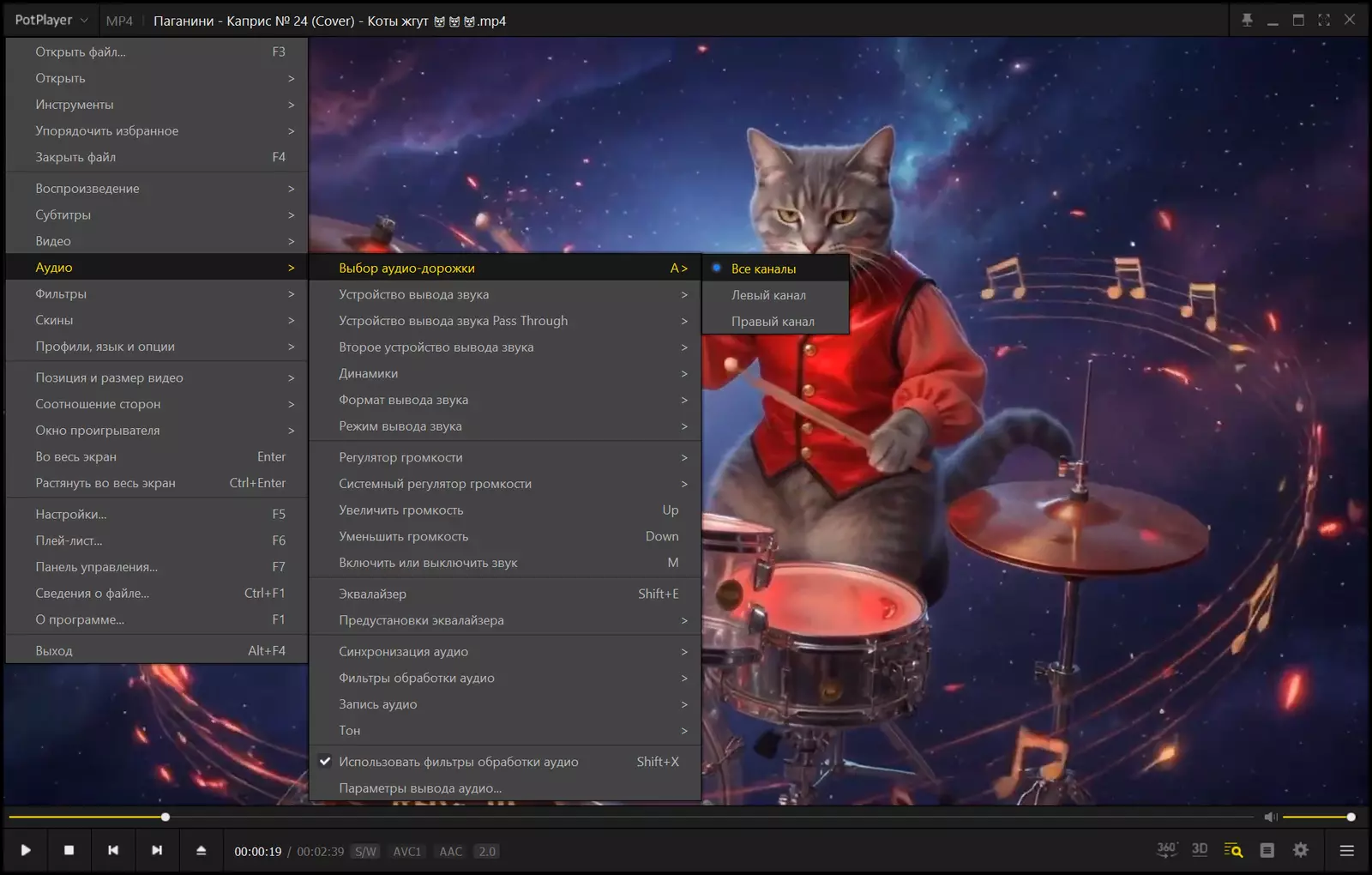The width and height of the screenshot is (1372, 875).
Task: Open the settings gear icon in the control bar
Action: click(x=1301, y=850)
